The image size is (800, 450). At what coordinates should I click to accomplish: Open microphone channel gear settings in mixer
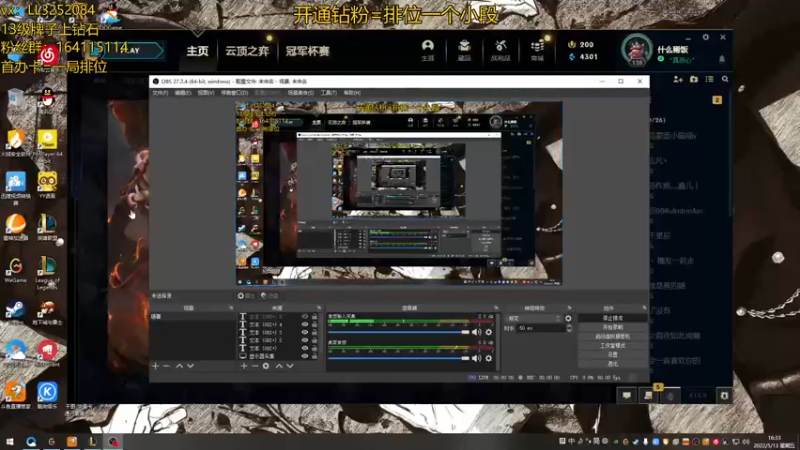tap(489, 332)
